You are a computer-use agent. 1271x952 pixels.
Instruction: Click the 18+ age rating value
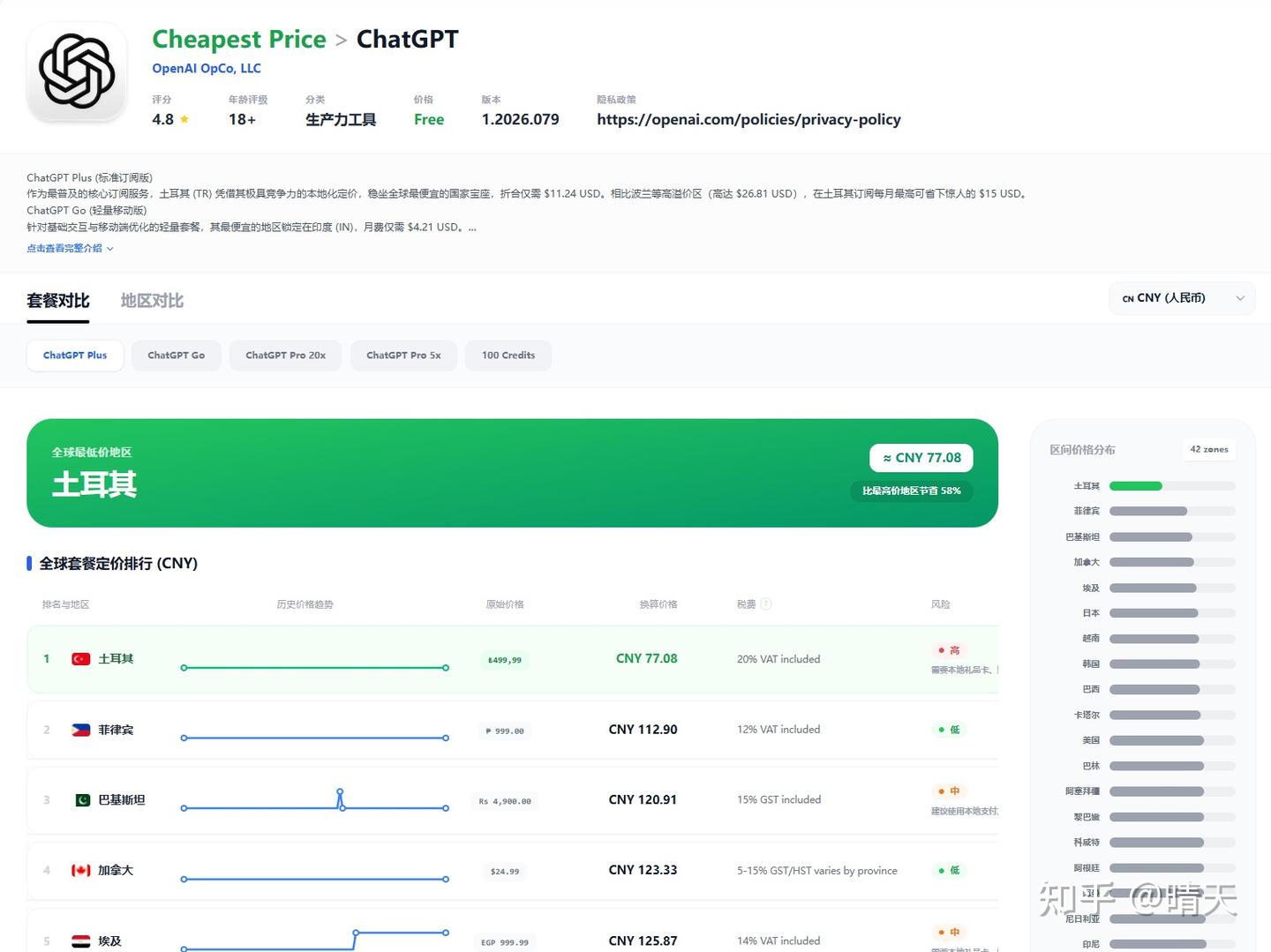pos(242,119)
